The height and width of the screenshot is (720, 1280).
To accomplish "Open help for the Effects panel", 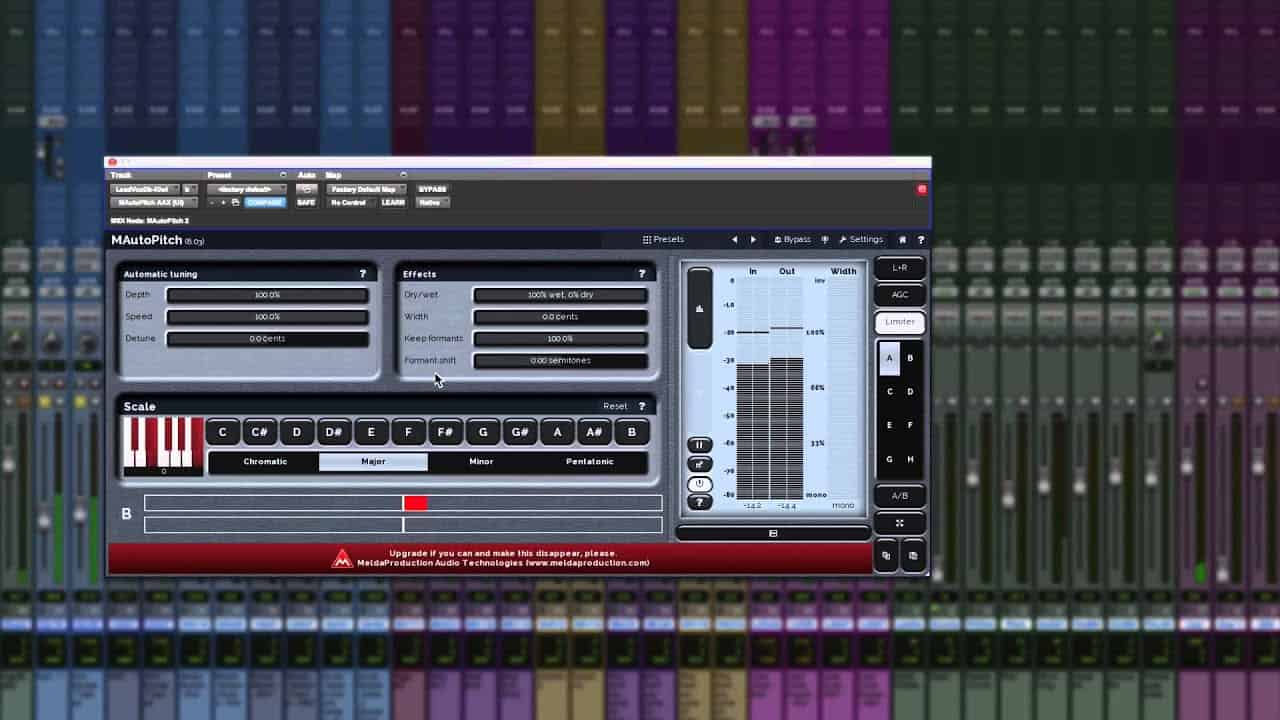I will point(642,274).
